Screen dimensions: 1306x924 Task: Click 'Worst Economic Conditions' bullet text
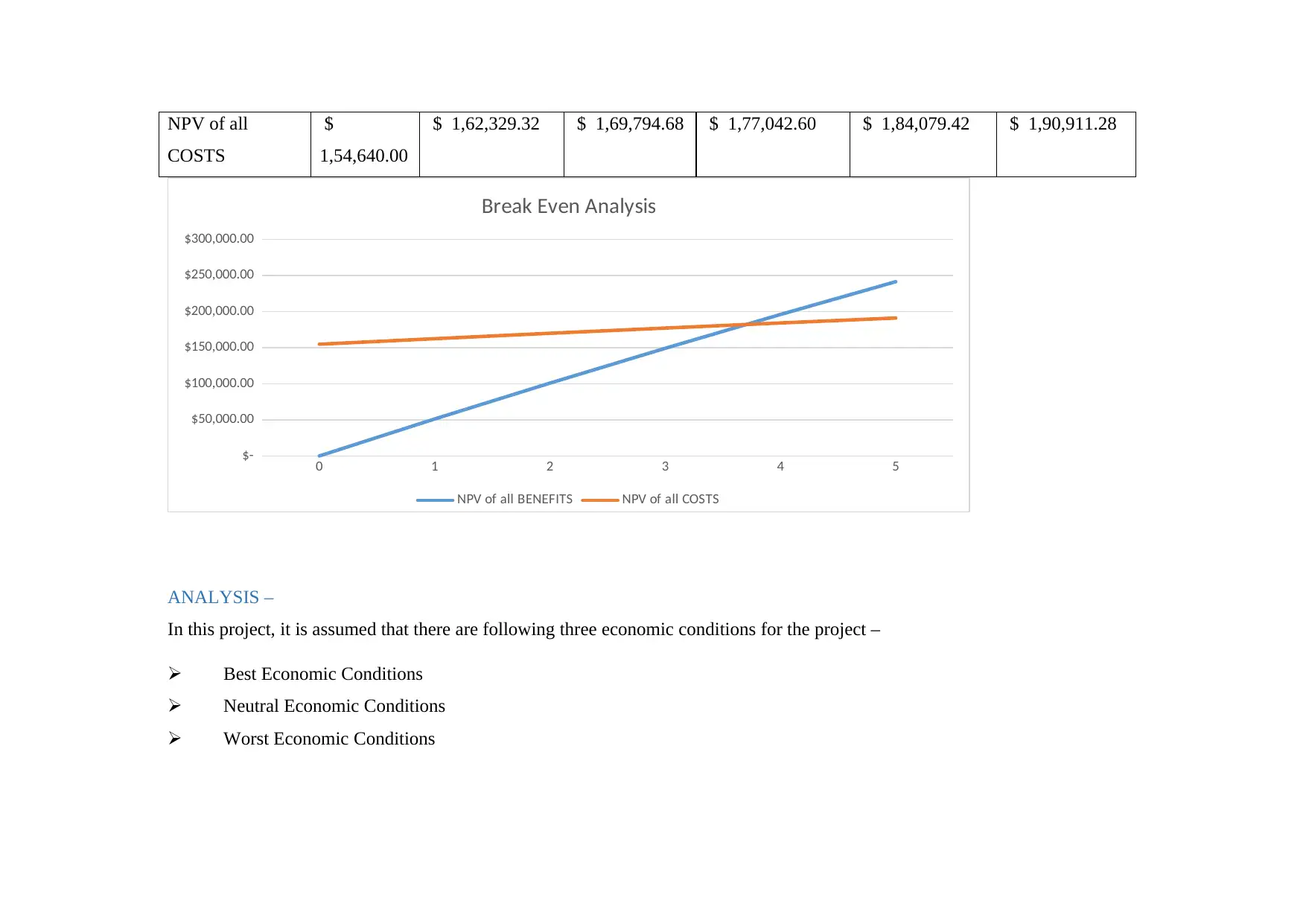point(329,739)
